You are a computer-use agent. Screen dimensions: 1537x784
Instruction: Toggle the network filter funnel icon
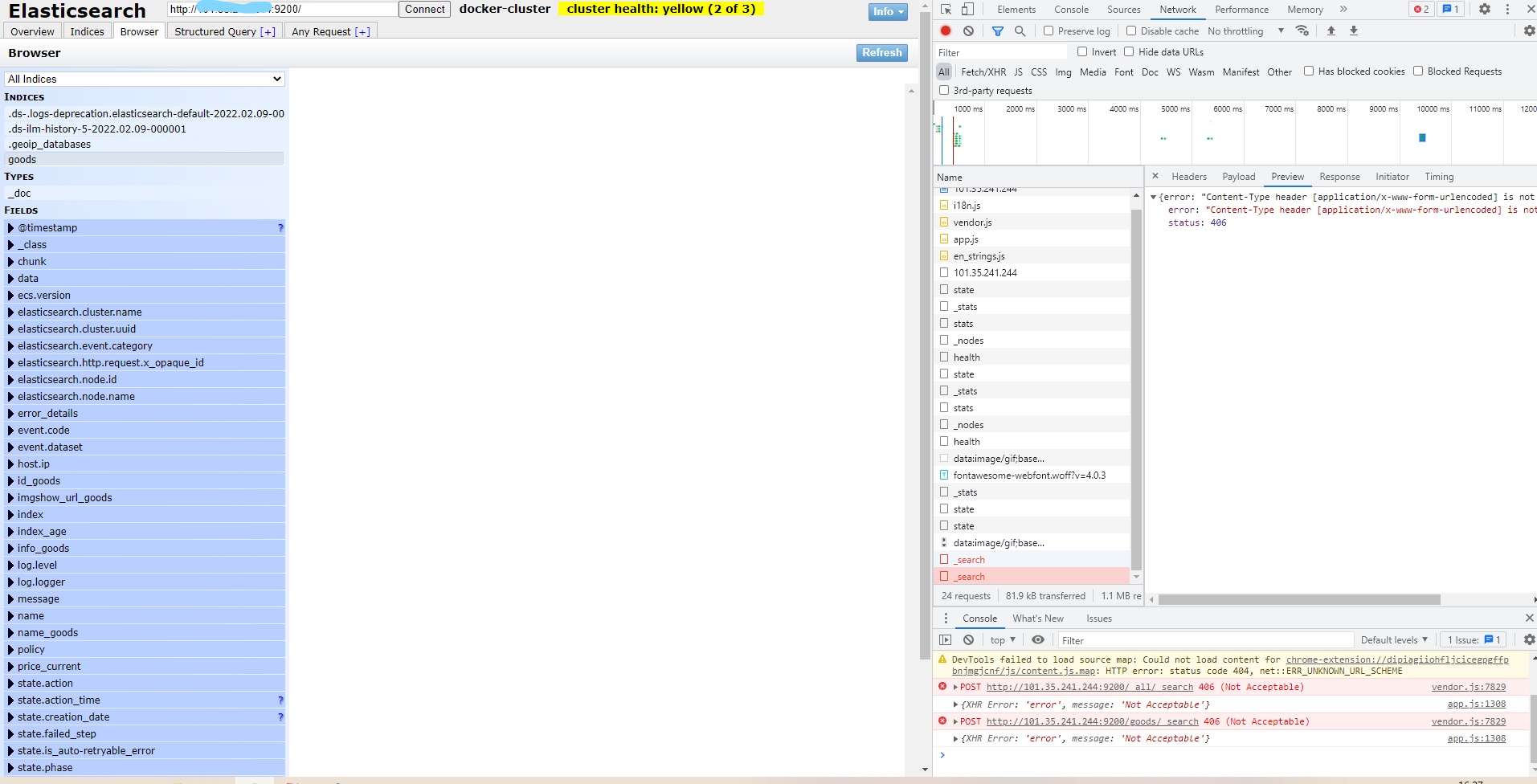997,31
